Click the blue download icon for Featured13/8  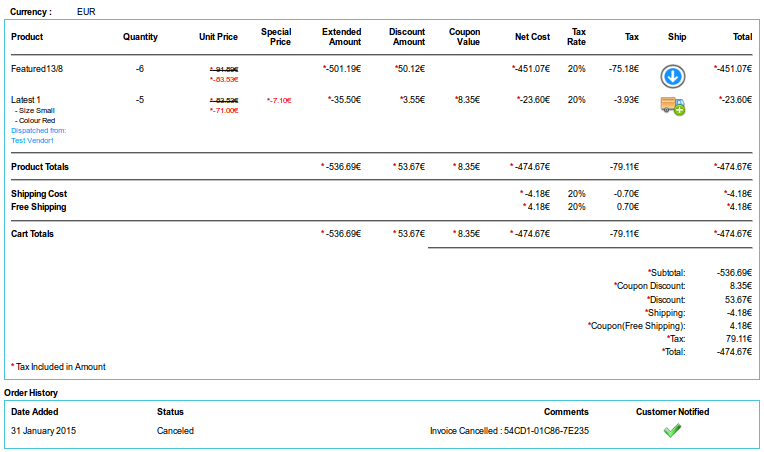[672, 76]
